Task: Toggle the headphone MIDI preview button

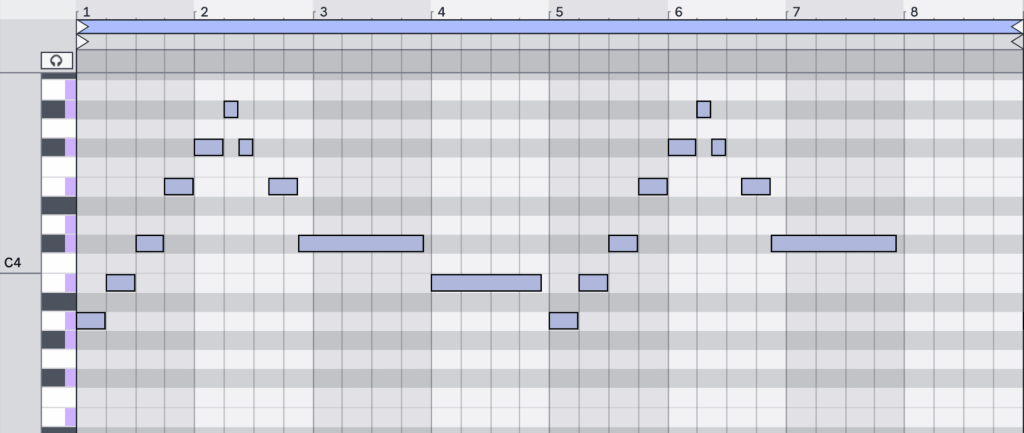Action: (57, 61)
